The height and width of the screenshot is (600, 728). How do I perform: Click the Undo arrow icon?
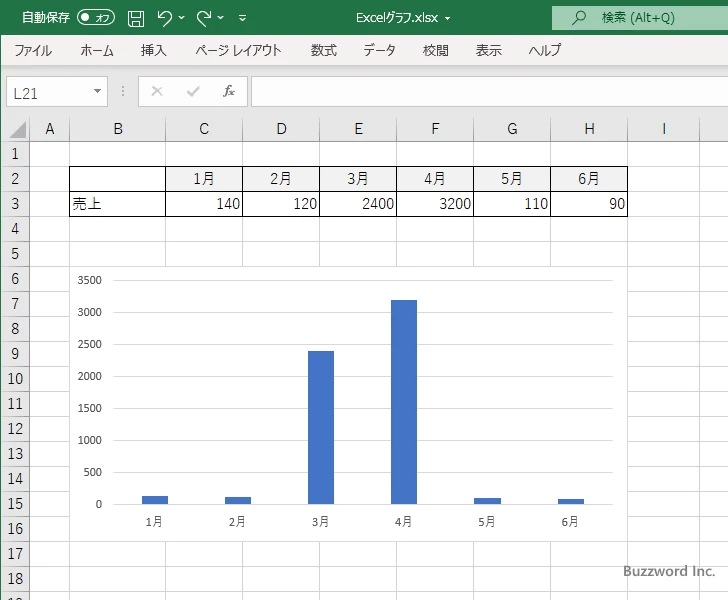click(164, 18)
